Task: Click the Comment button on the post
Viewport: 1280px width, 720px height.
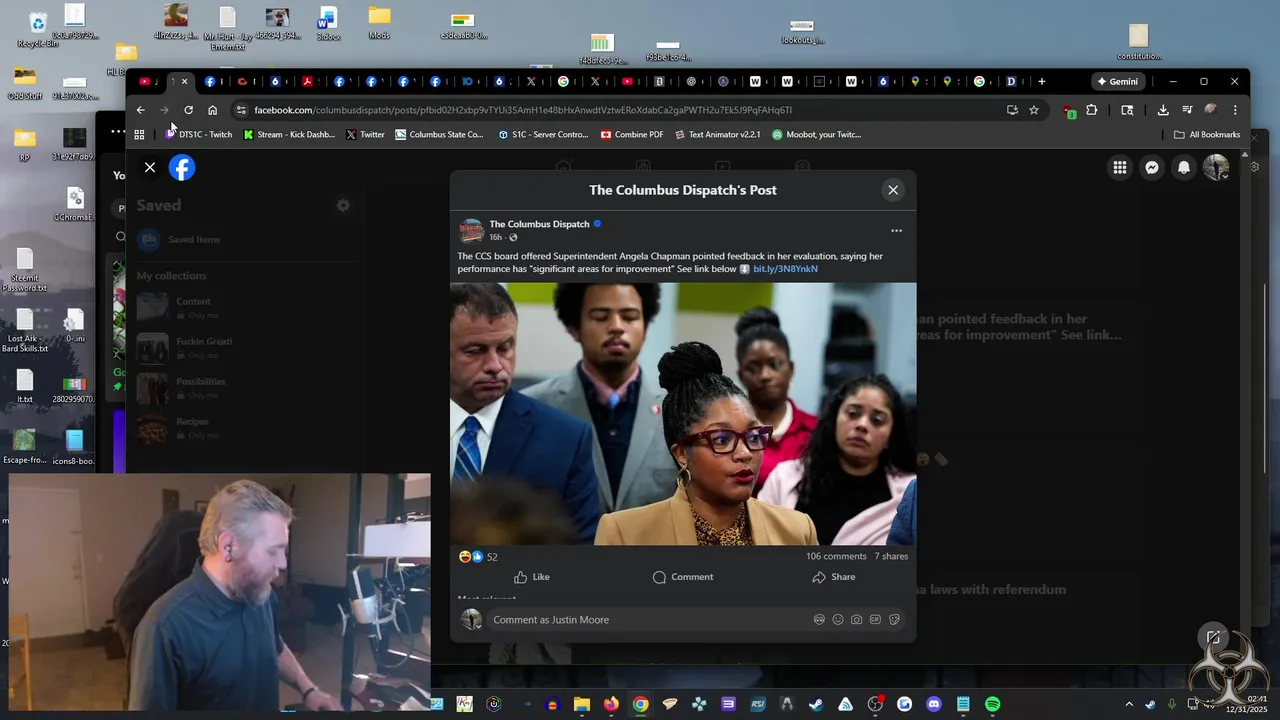Action: tap(683, 577)
